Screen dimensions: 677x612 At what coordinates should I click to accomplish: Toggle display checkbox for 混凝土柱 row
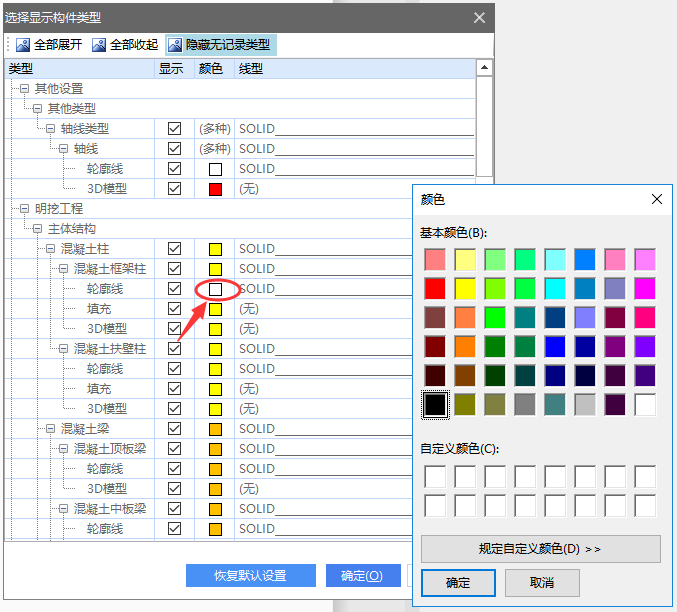pos(175,249)
